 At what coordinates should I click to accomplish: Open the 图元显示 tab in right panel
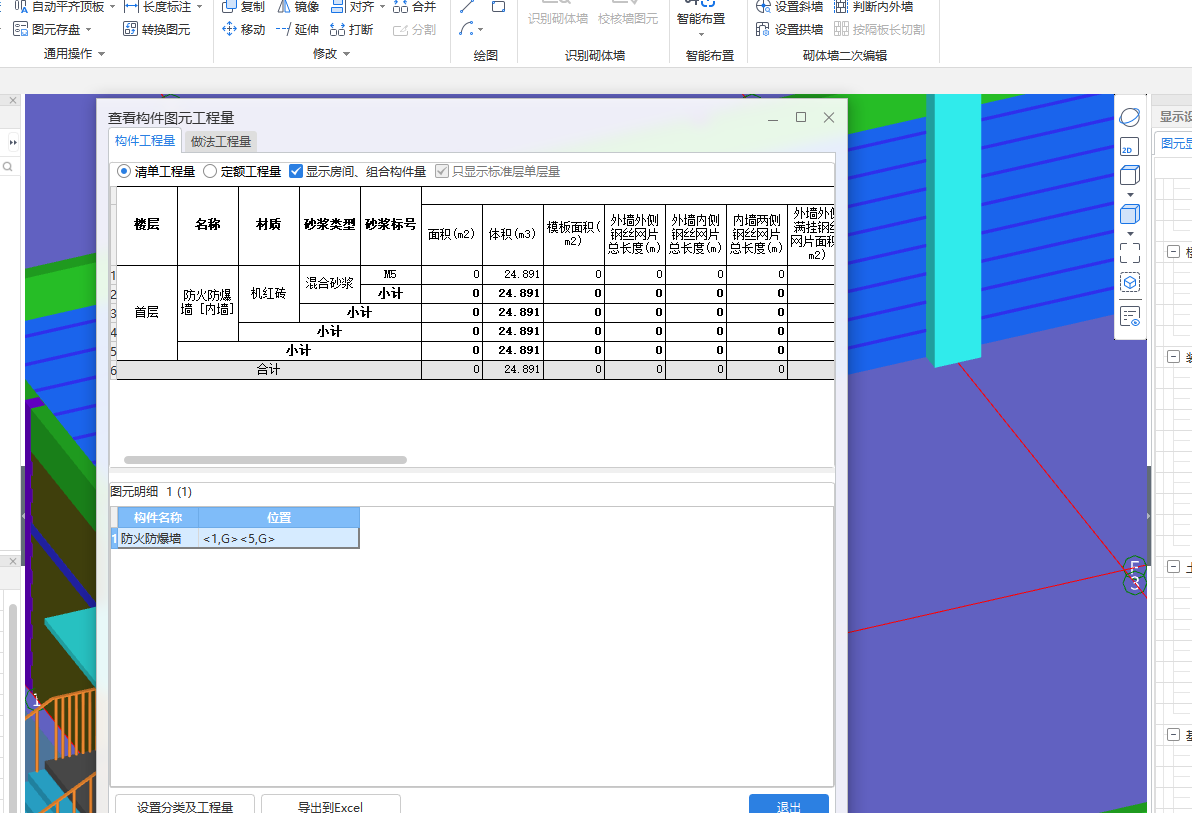click(x=1175, y=143)
